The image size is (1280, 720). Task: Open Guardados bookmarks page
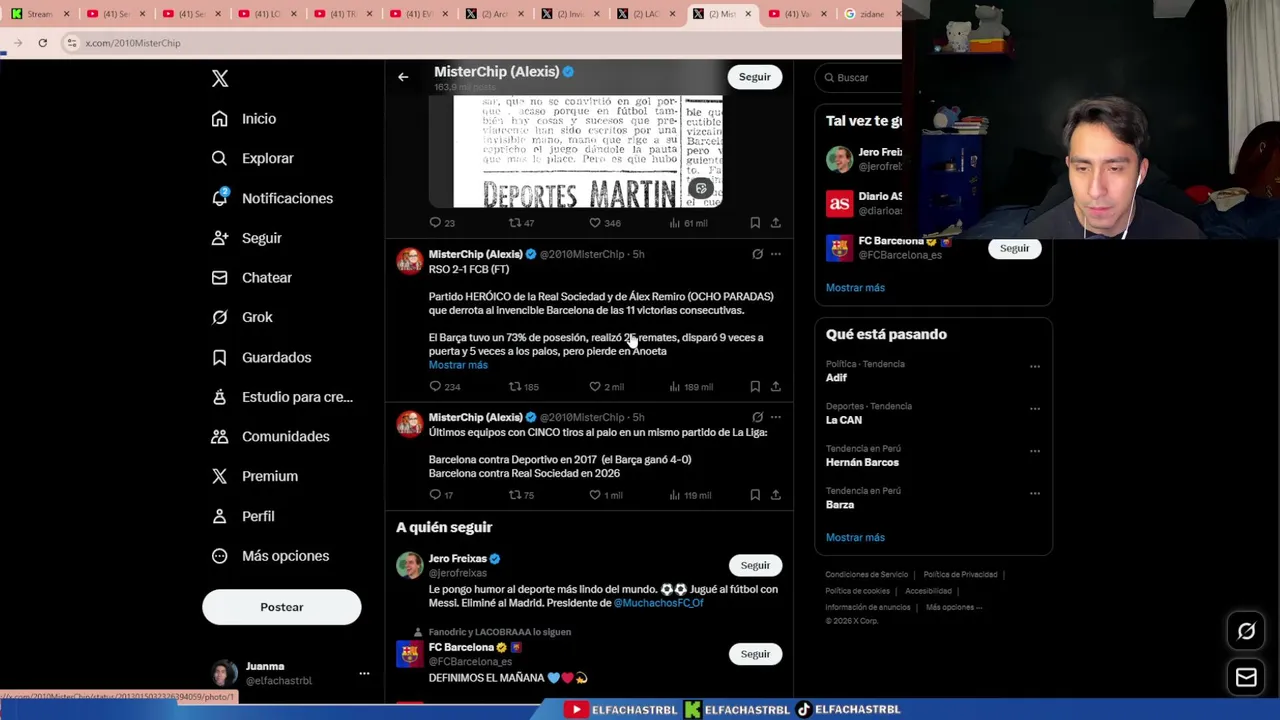point(261,357)
